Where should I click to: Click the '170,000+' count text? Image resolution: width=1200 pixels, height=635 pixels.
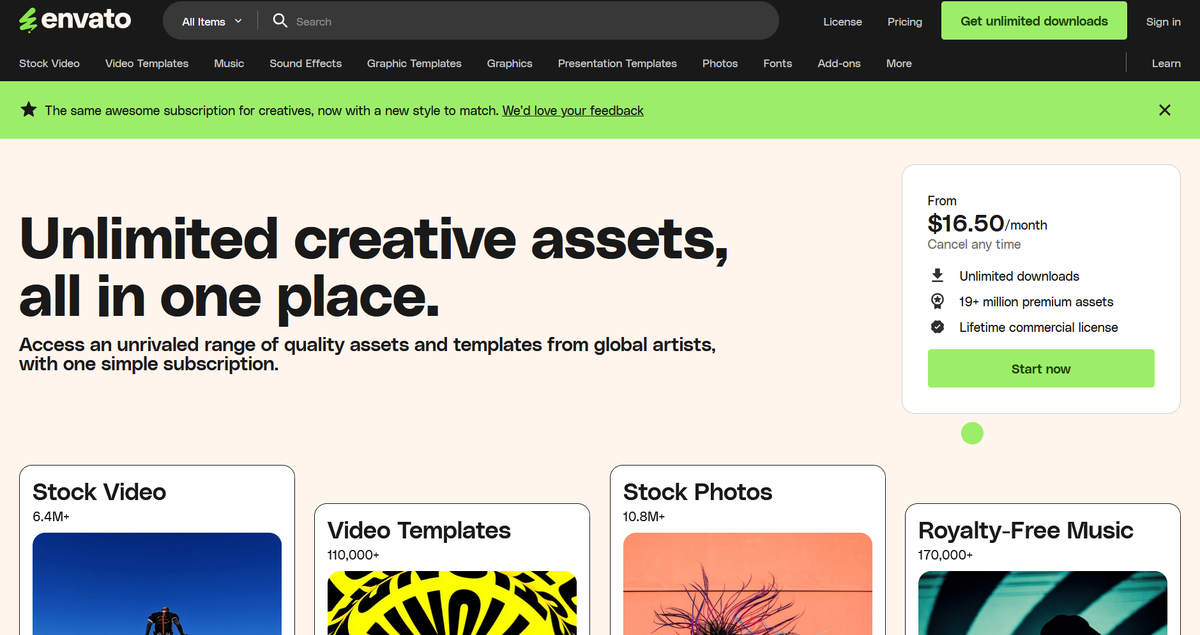tap(945, 554)
